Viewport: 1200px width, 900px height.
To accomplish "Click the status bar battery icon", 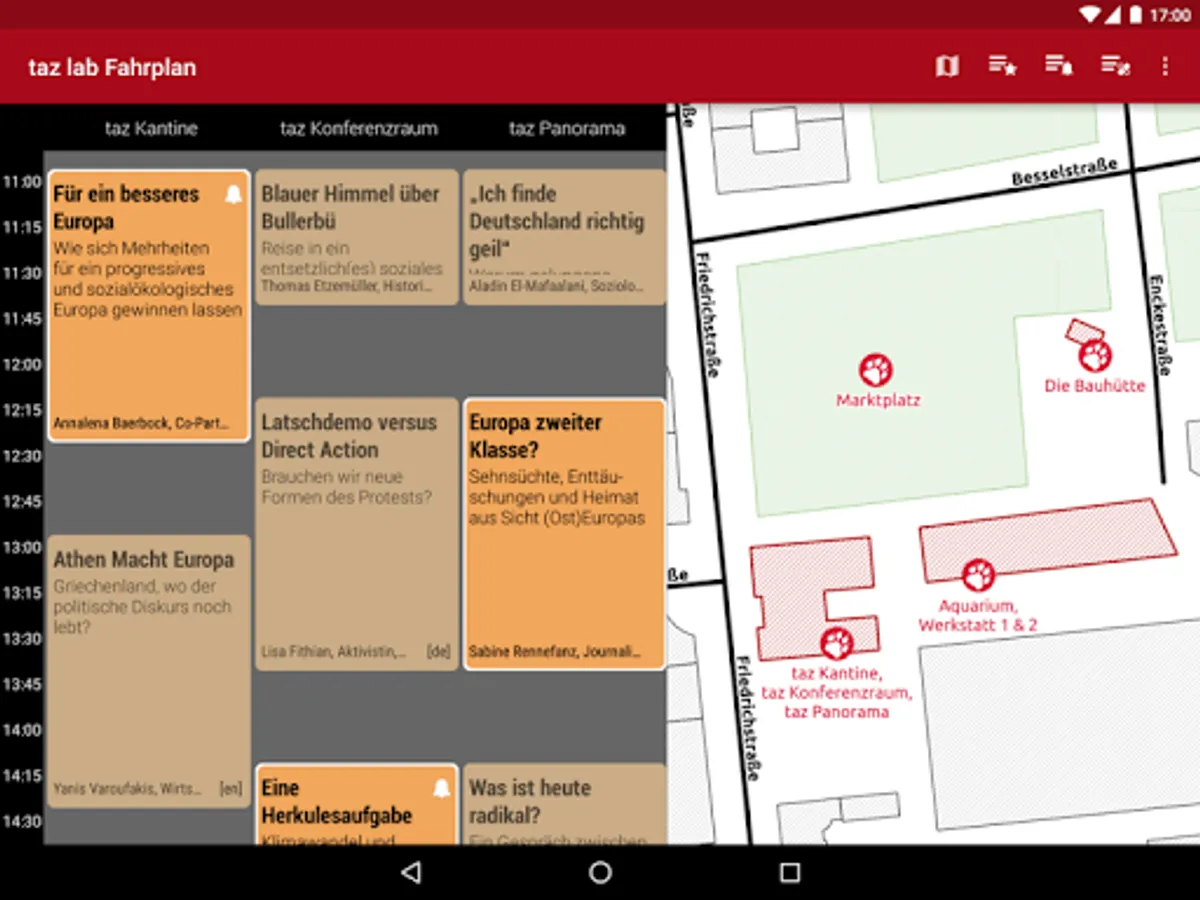I will [1135, 15].
